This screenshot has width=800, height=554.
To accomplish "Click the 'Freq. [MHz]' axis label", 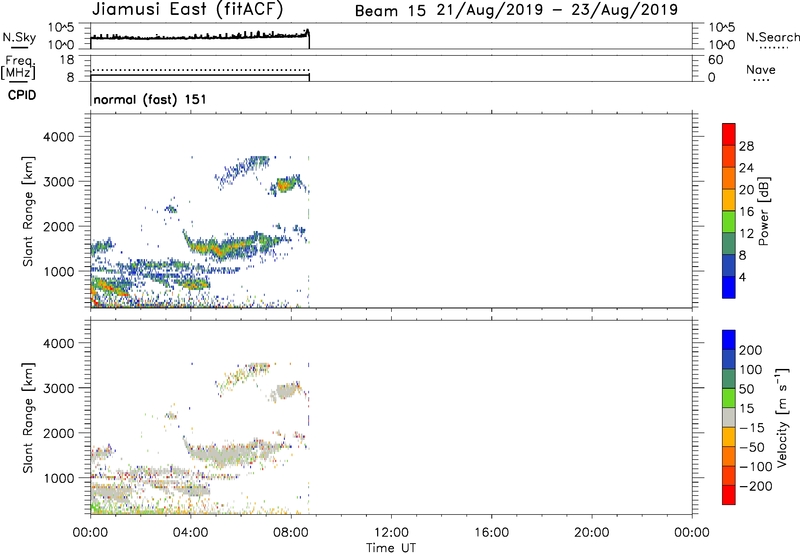I will (18, 67).
